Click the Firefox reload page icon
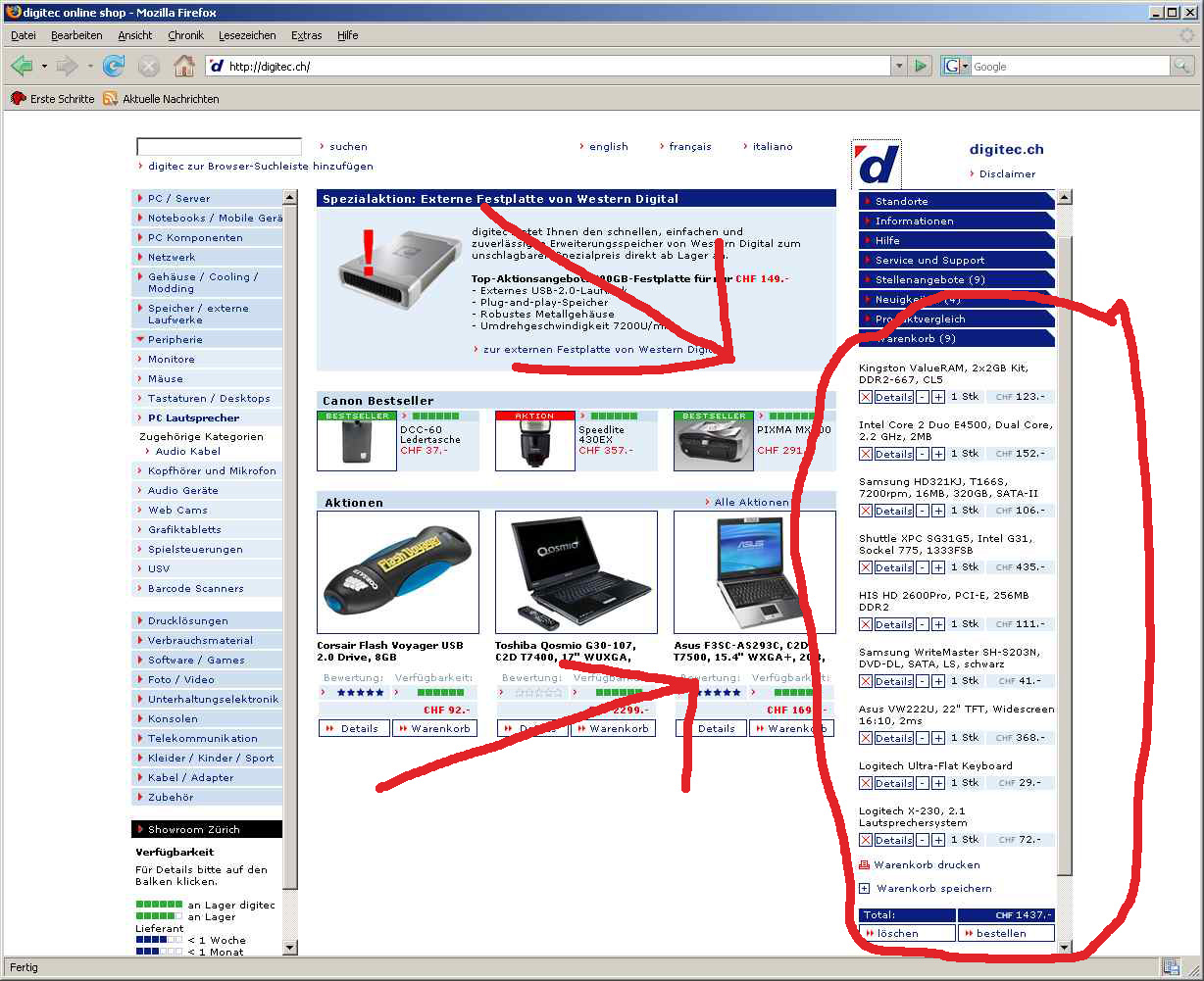The width and height of the screenshot is (1204, 981). point(114,67)
